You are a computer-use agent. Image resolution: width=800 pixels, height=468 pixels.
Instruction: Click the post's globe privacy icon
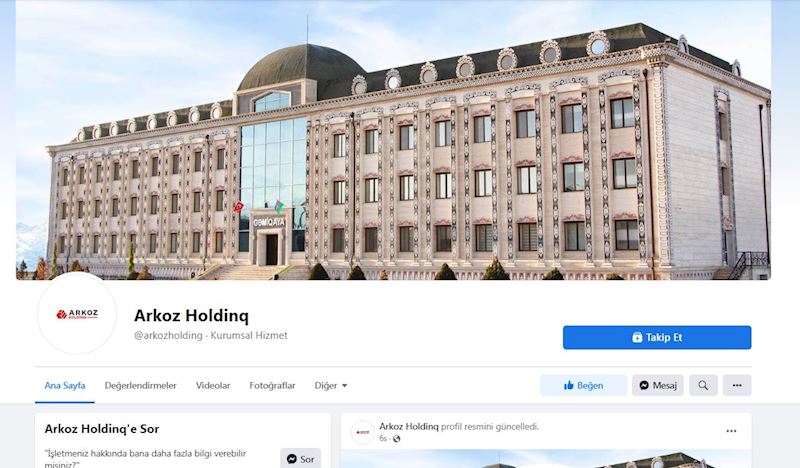tap(396, 439)
